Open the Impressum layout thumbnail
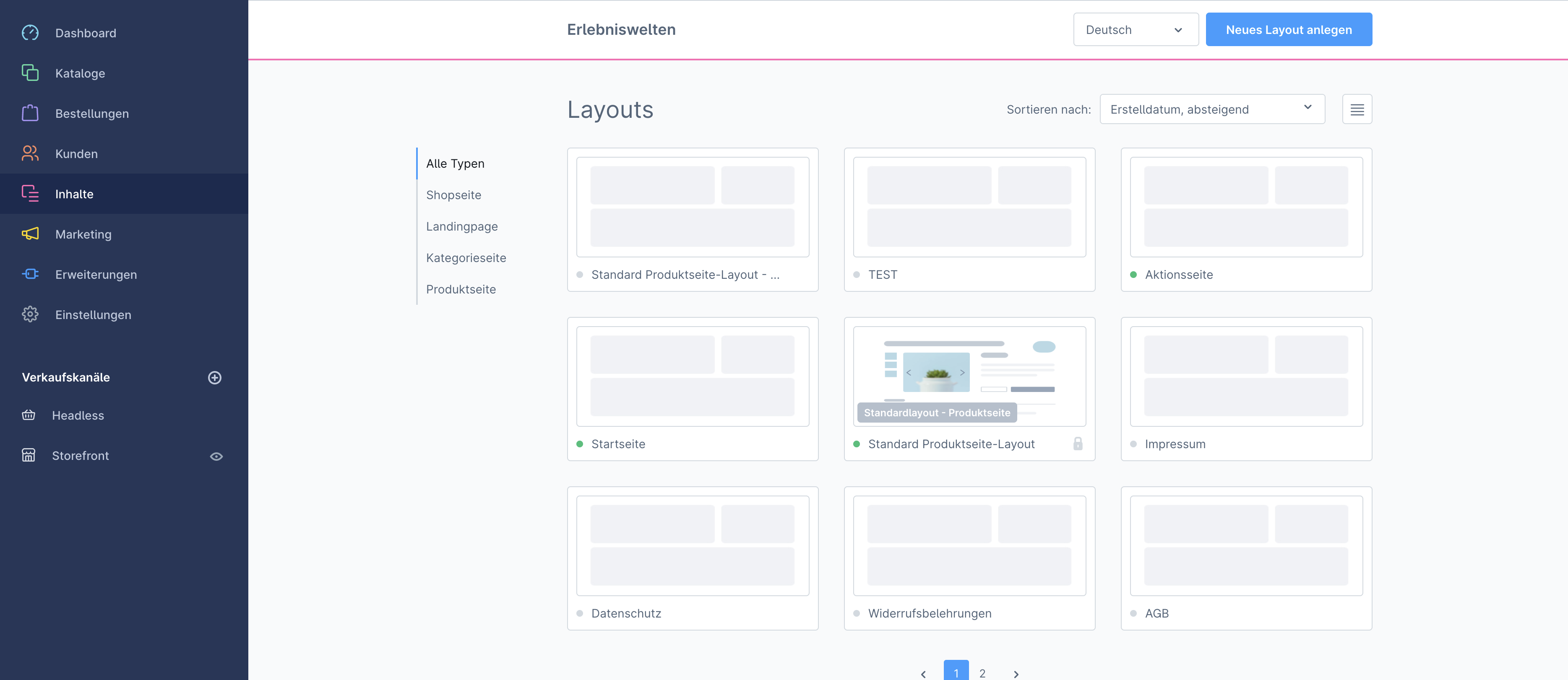Screen dimensions: 1568x680 pyautogui.click(x=1246, y=376)
